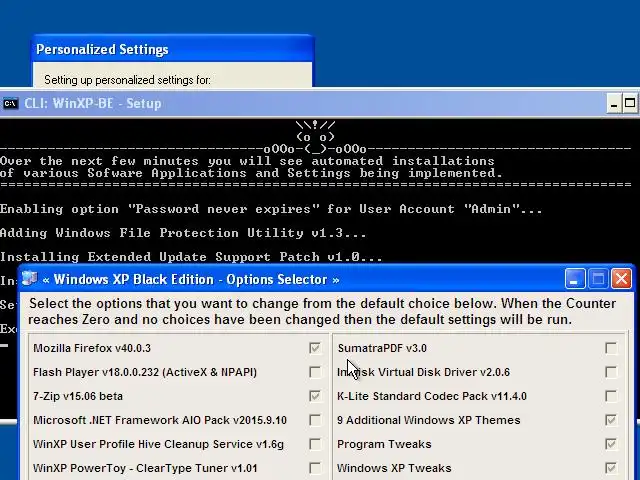Click 'Installing Extended Update Support Patch' console line

coord(191,257)
